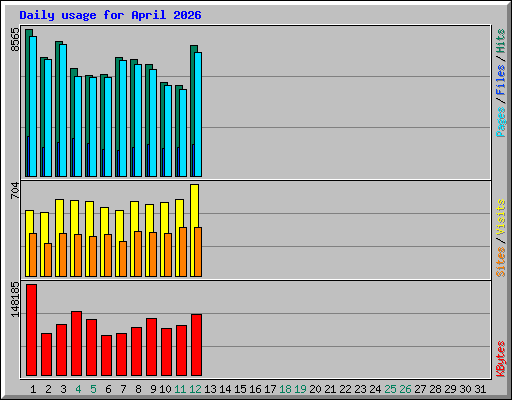Click the cyan Files bar for day 7

123,118
